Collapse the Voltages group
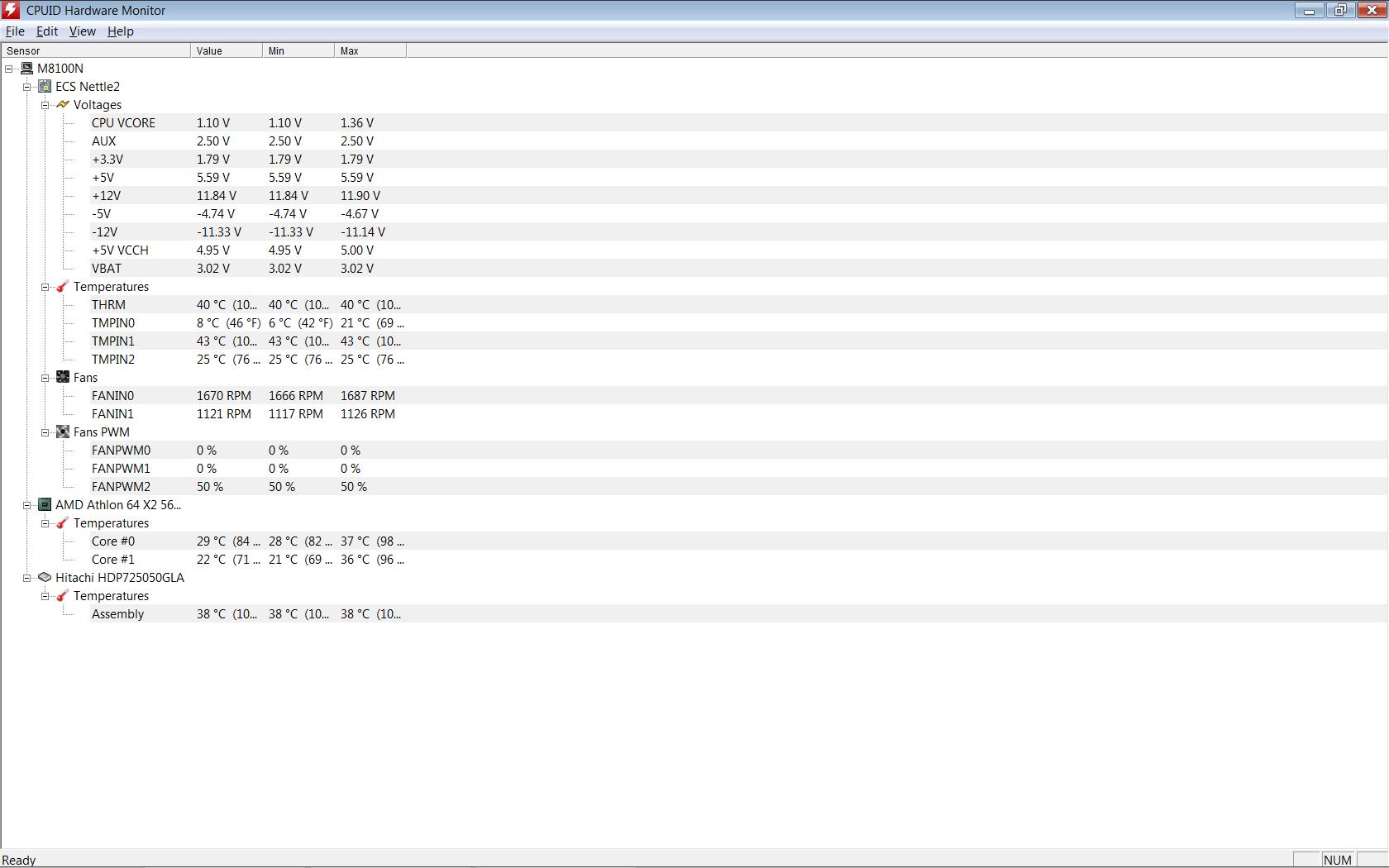 [45, 105]
